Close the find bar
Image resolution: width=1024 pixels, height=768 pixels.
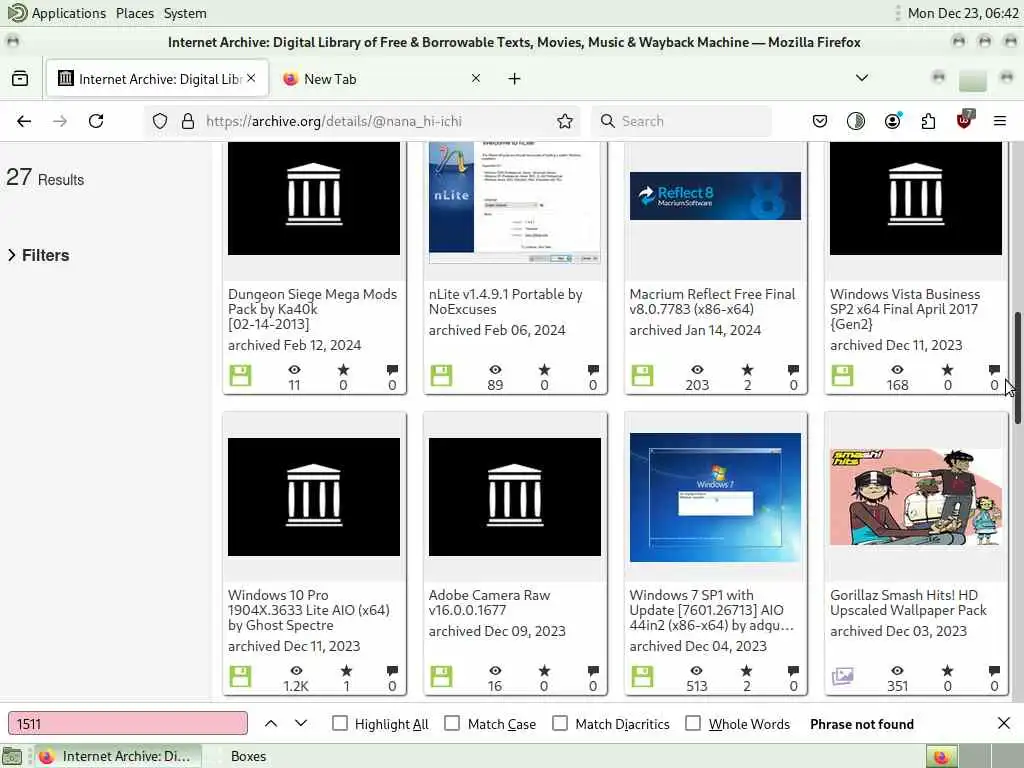click(x=1004, y=723)
